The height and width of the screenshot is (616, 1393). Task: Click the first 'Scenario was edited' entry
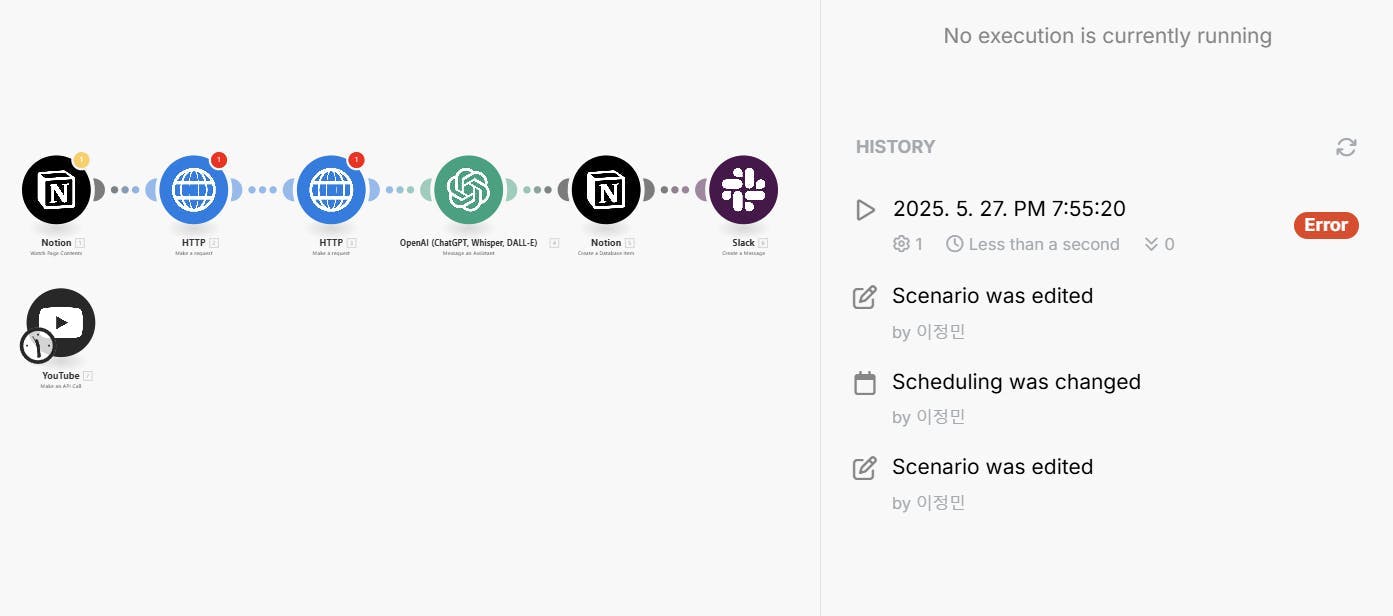pos(992,296)
